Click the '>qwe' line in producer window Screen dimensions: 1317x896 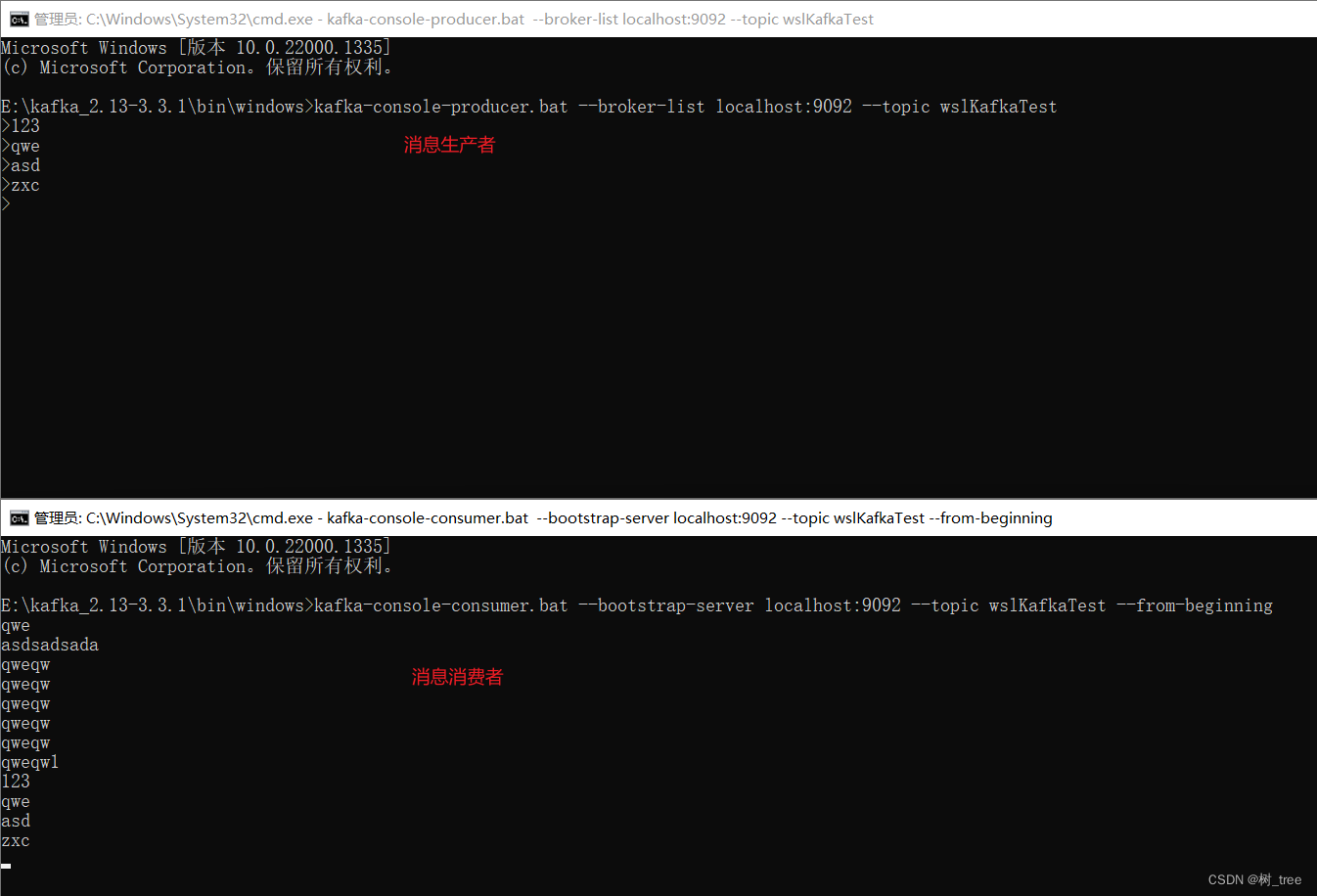pos(21,146)
